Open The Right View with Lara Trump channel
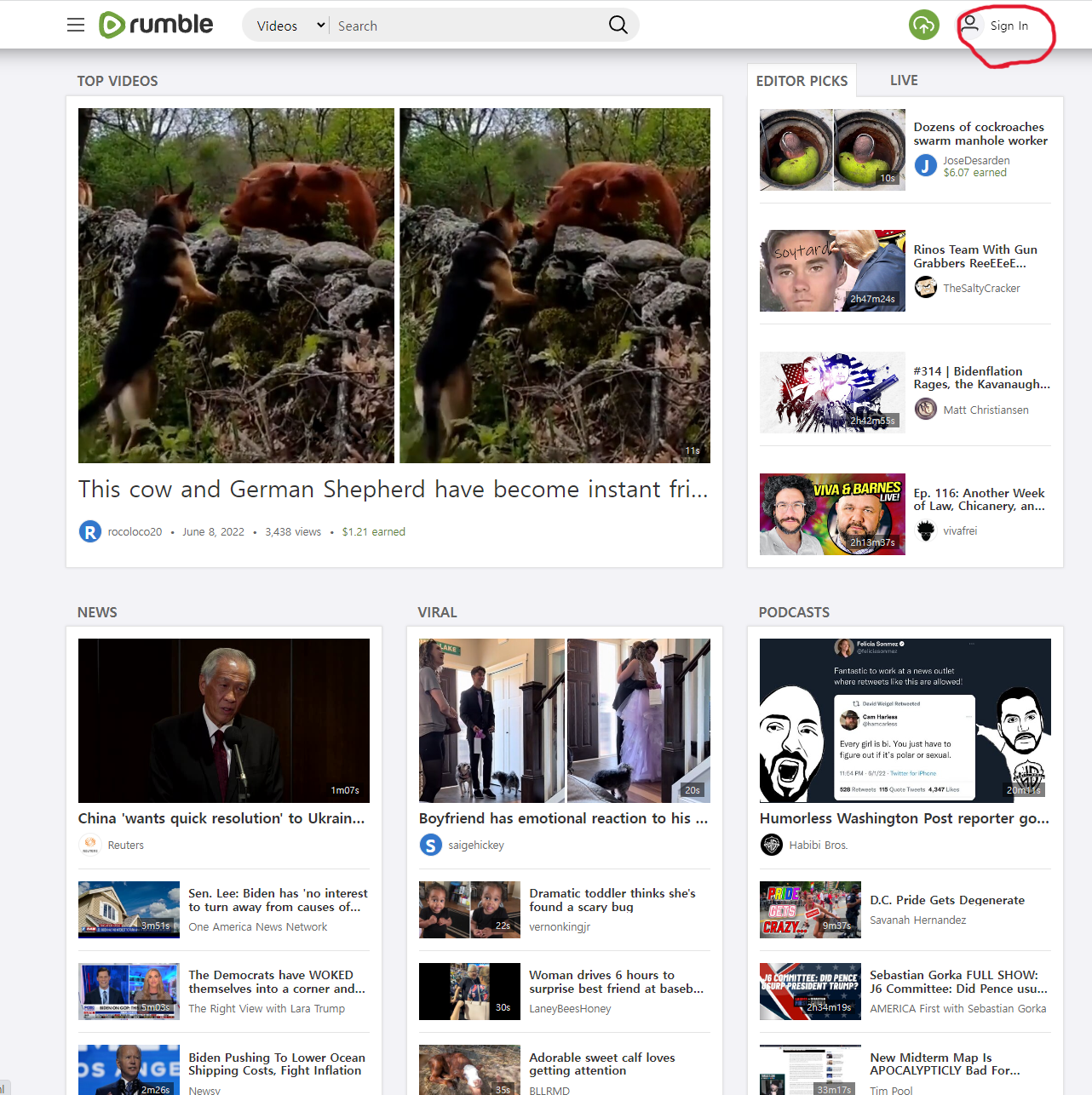 tap(267, 1009)
